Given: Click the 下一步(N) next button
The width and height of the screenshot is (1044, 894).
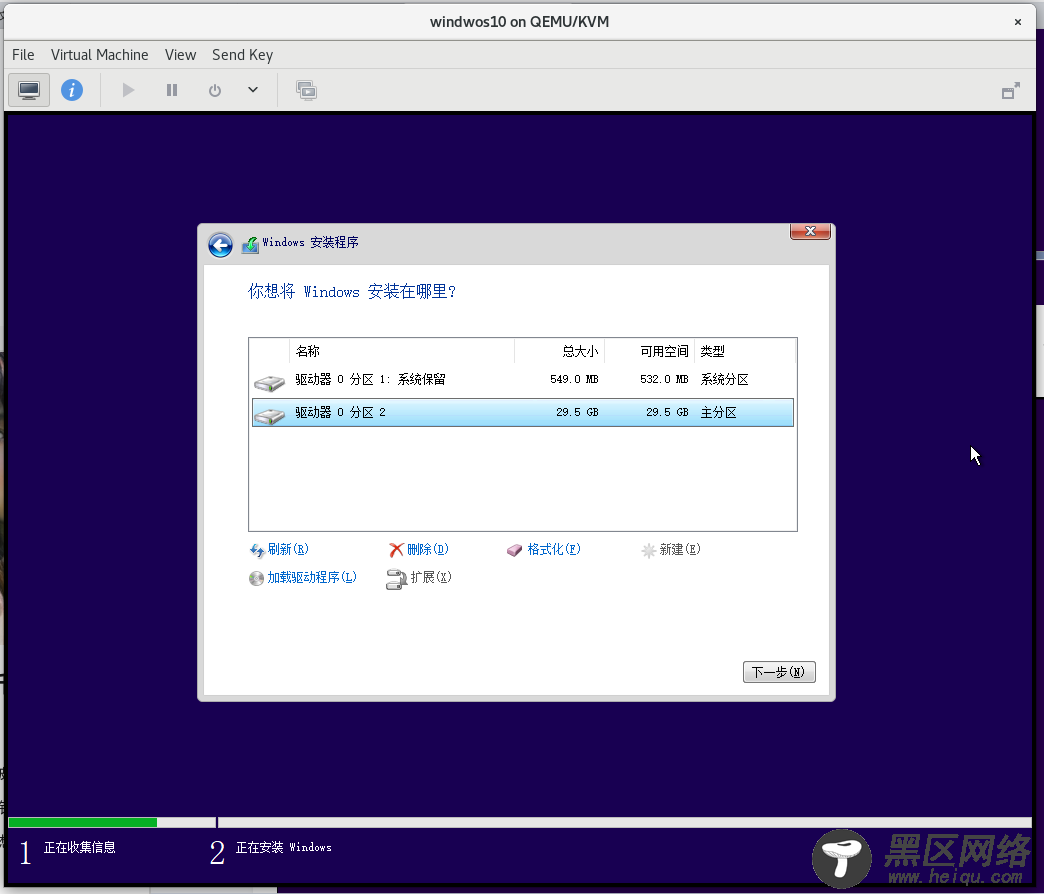Looking at the screenshot, I should coord(779,672).
